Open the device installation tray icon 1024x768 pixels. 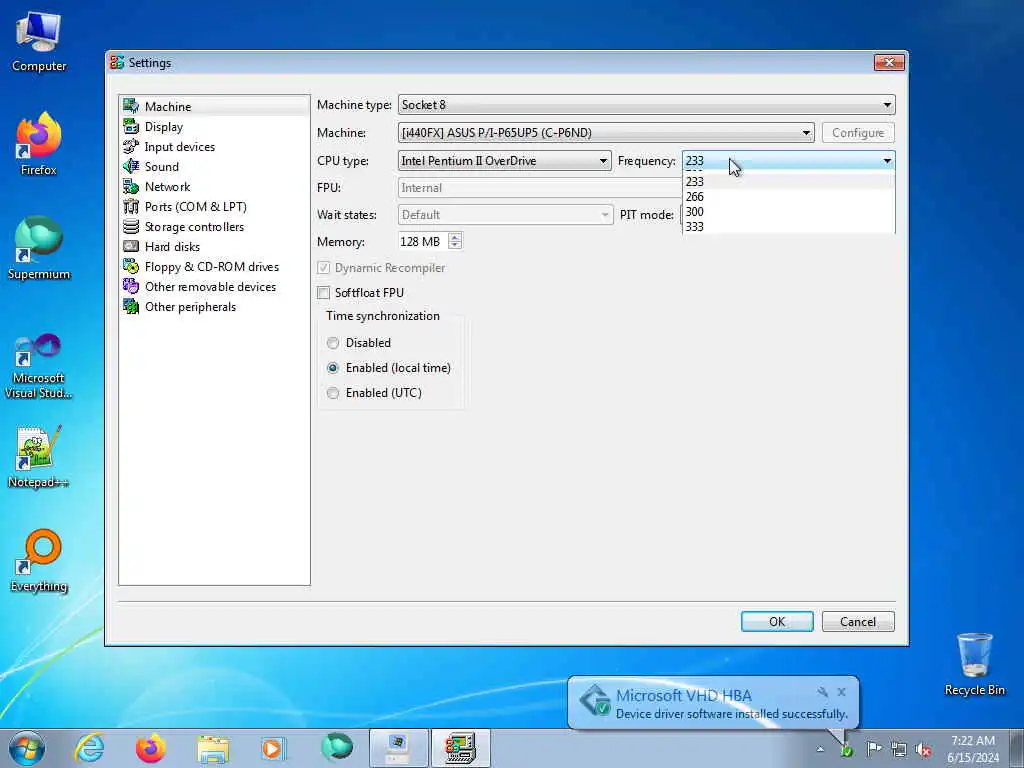point(846,750)
